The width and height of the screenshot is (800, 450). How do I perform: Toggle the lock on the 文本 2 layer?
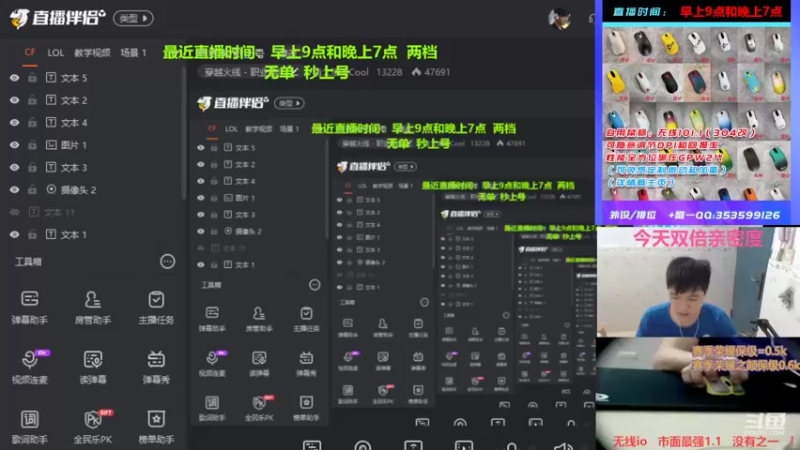pos(32,101)
